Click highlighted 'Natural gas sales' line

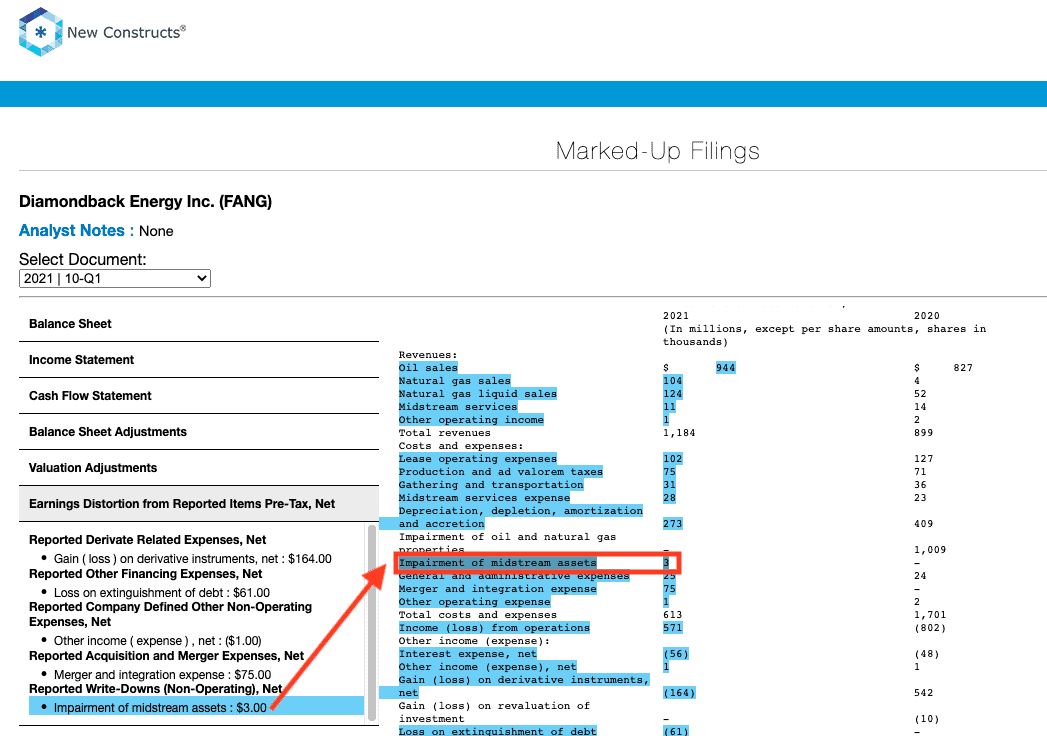click(x=455, y=381)
